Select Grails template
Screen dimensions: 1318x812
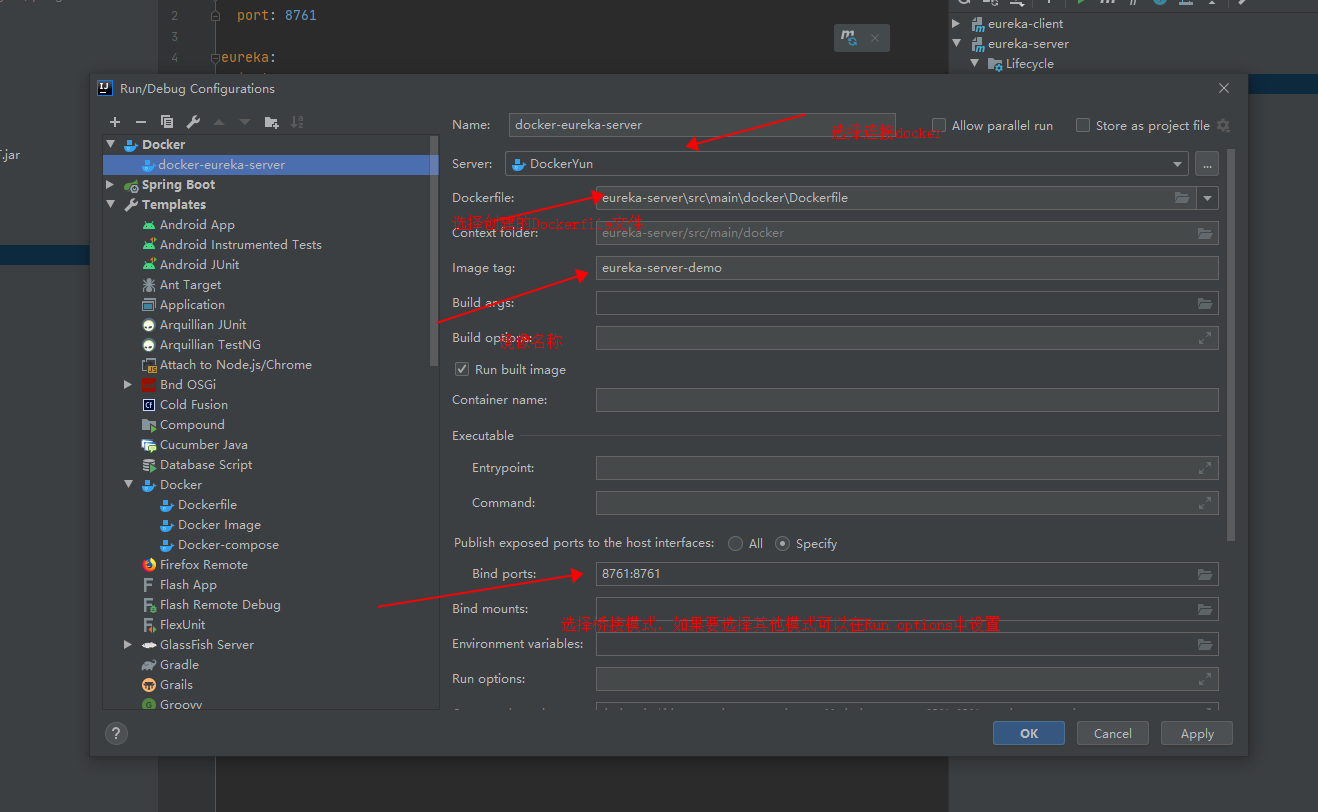click(x=176, y=685)
